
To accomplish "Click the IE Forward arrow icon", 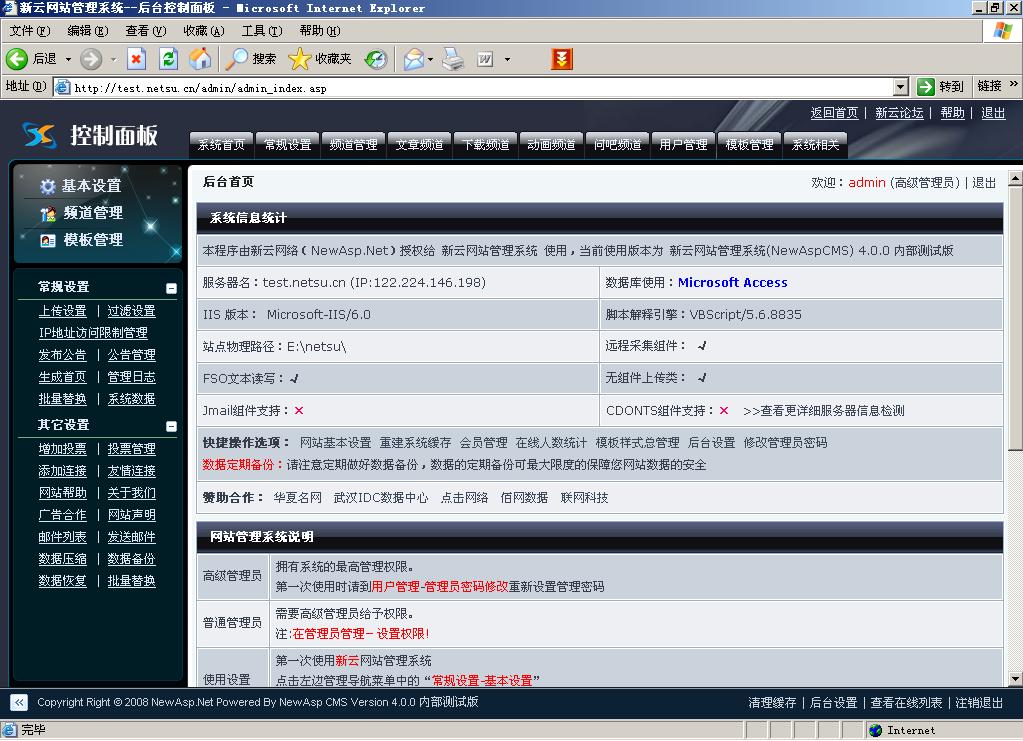I will point(91,59).
